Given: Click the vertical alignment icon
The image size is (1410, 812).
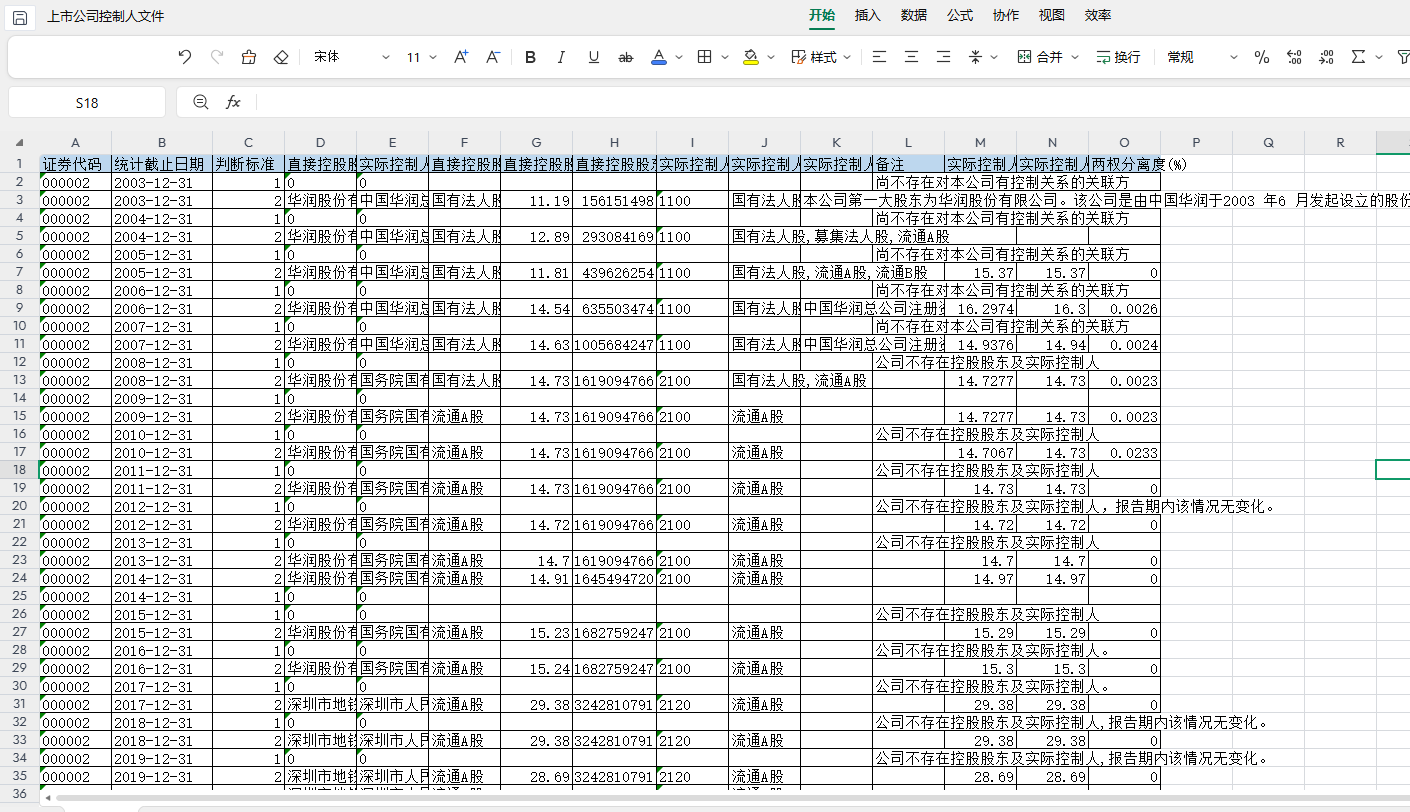Looking at the screenshot, I should [x=976, y=57].
